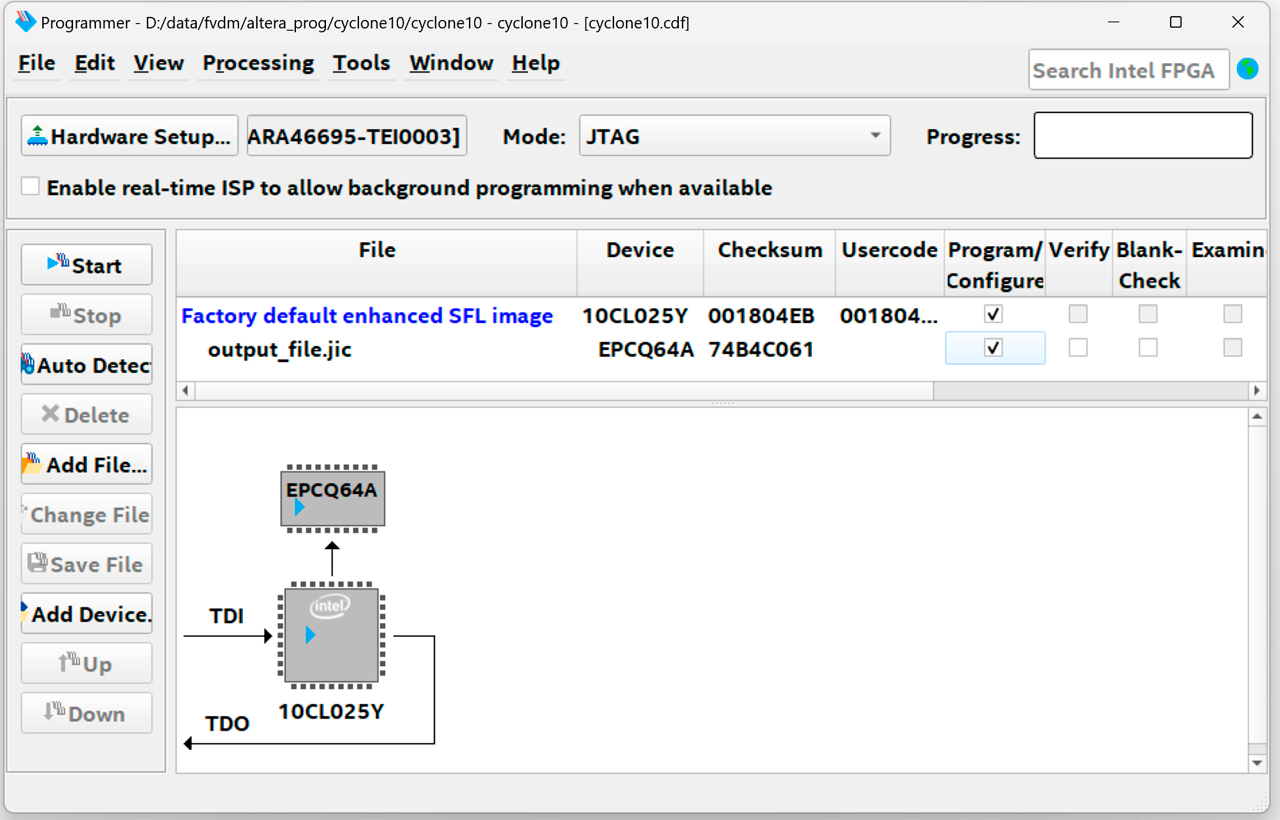The width and height of the screenshot is (1280, 820).
Task: Click the globe icon beside the search box
Action: pos(1247,69)
